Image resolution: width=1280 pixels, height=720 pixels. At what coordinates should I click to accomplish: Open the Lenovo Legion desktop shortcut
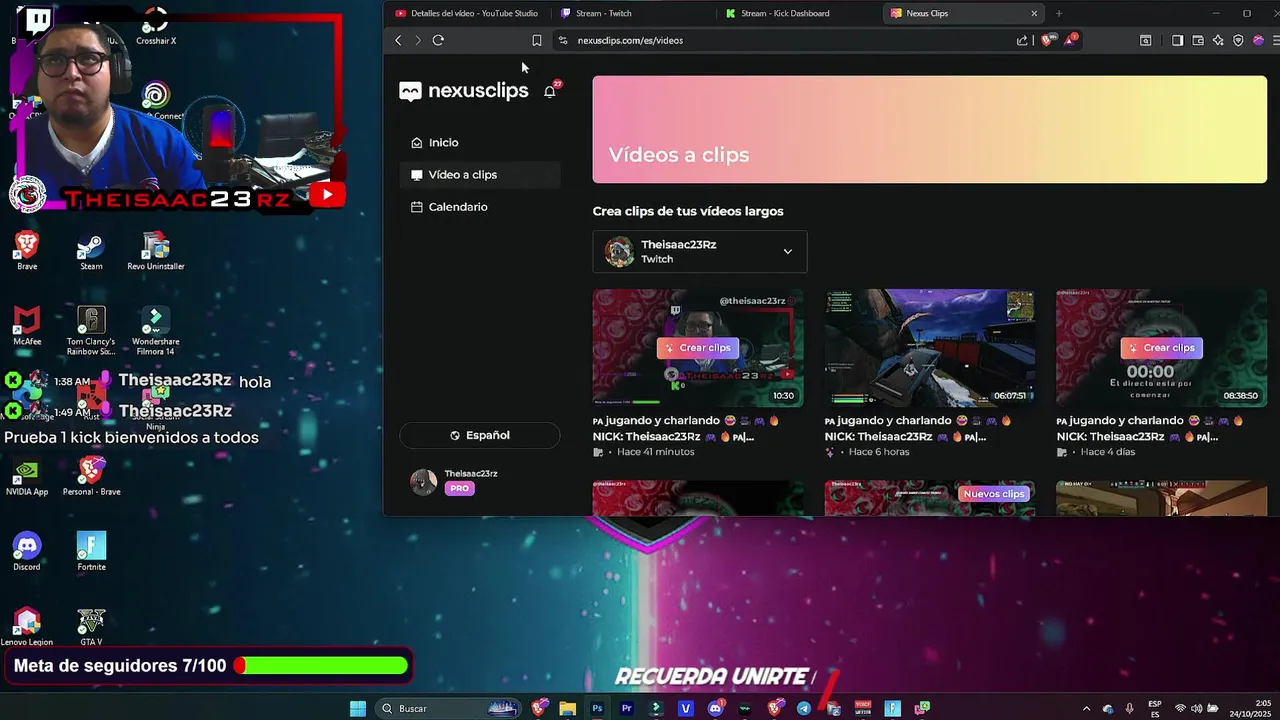click(27, 627)
